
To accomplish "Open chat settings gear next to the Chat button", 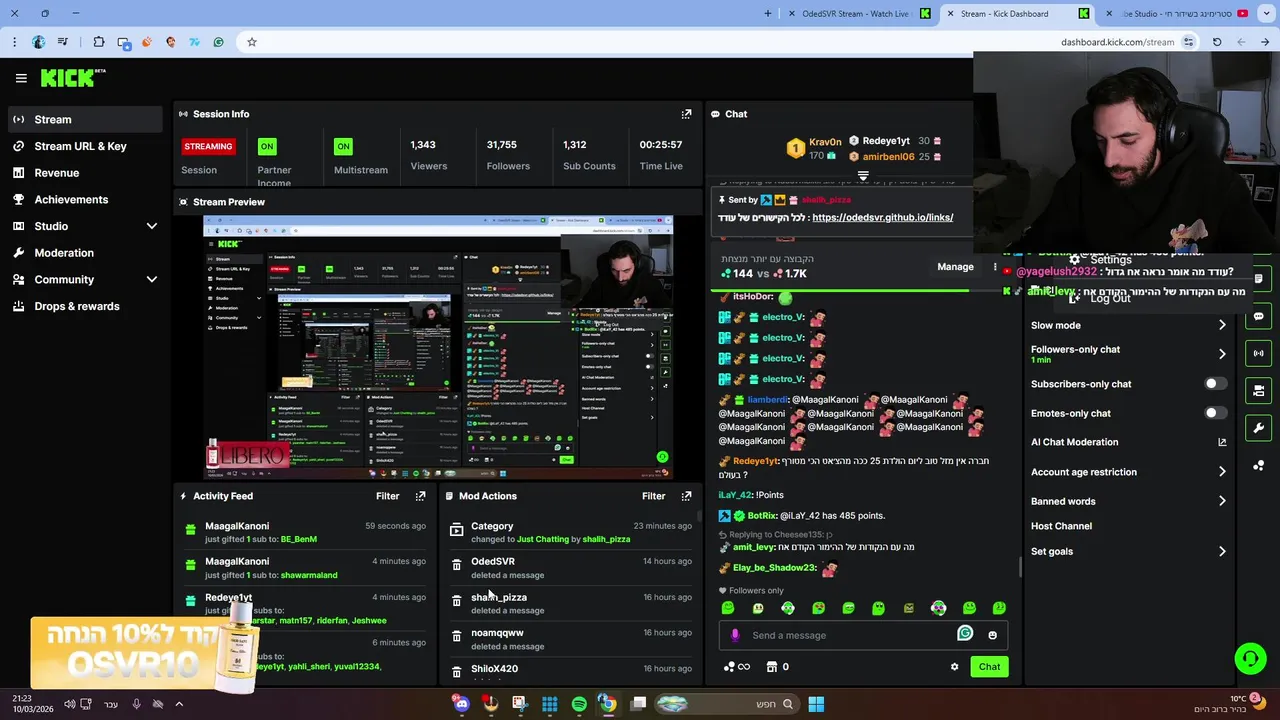I will coord(954,667).
